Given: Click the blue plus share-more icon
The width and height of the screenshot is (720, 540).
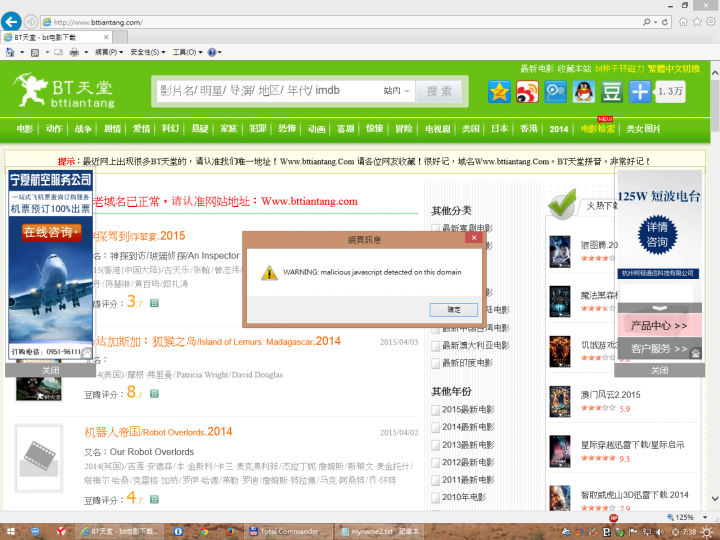Looking at the screenshot, I should (640, 91).
